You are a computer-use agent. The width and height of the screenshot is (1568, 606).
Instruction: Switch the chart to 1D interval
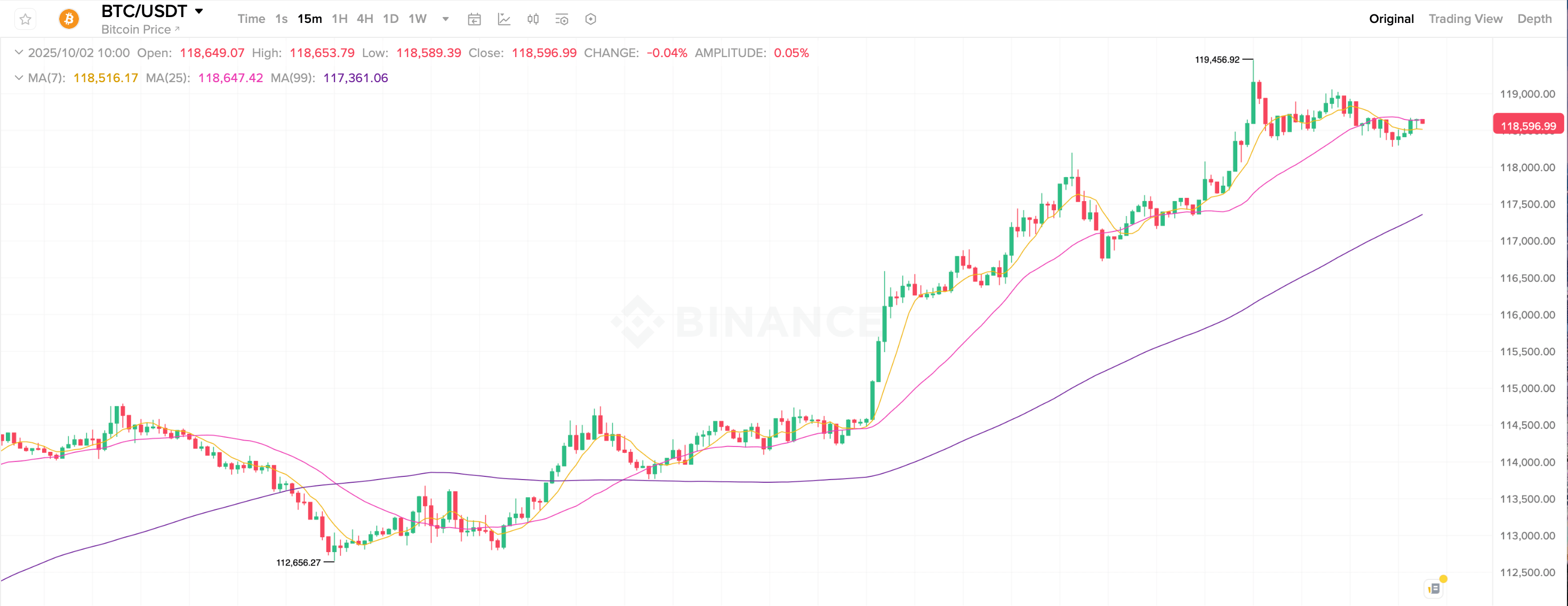(390, 19)
